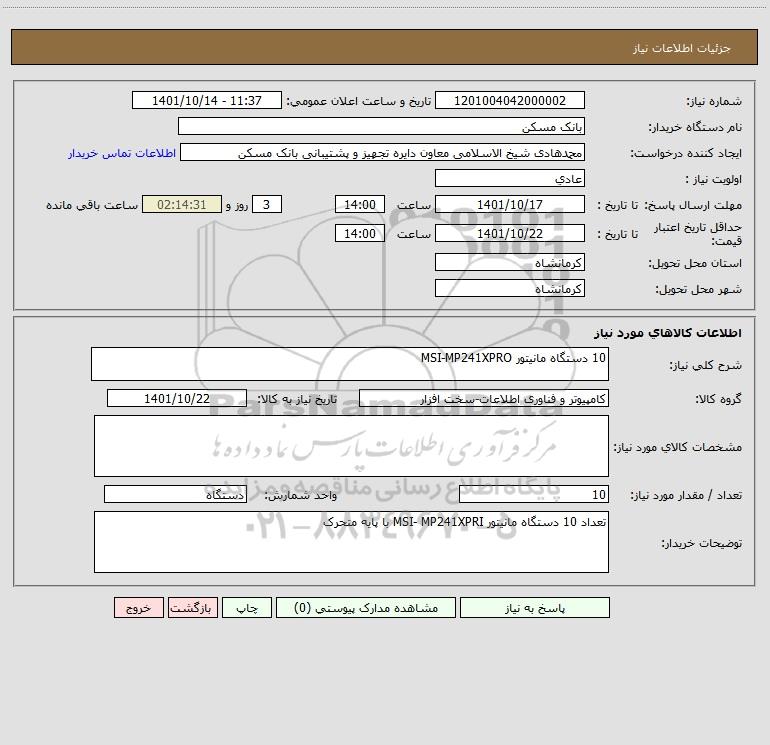Click the پاسخ به نیاز button

tap(535, 607)
